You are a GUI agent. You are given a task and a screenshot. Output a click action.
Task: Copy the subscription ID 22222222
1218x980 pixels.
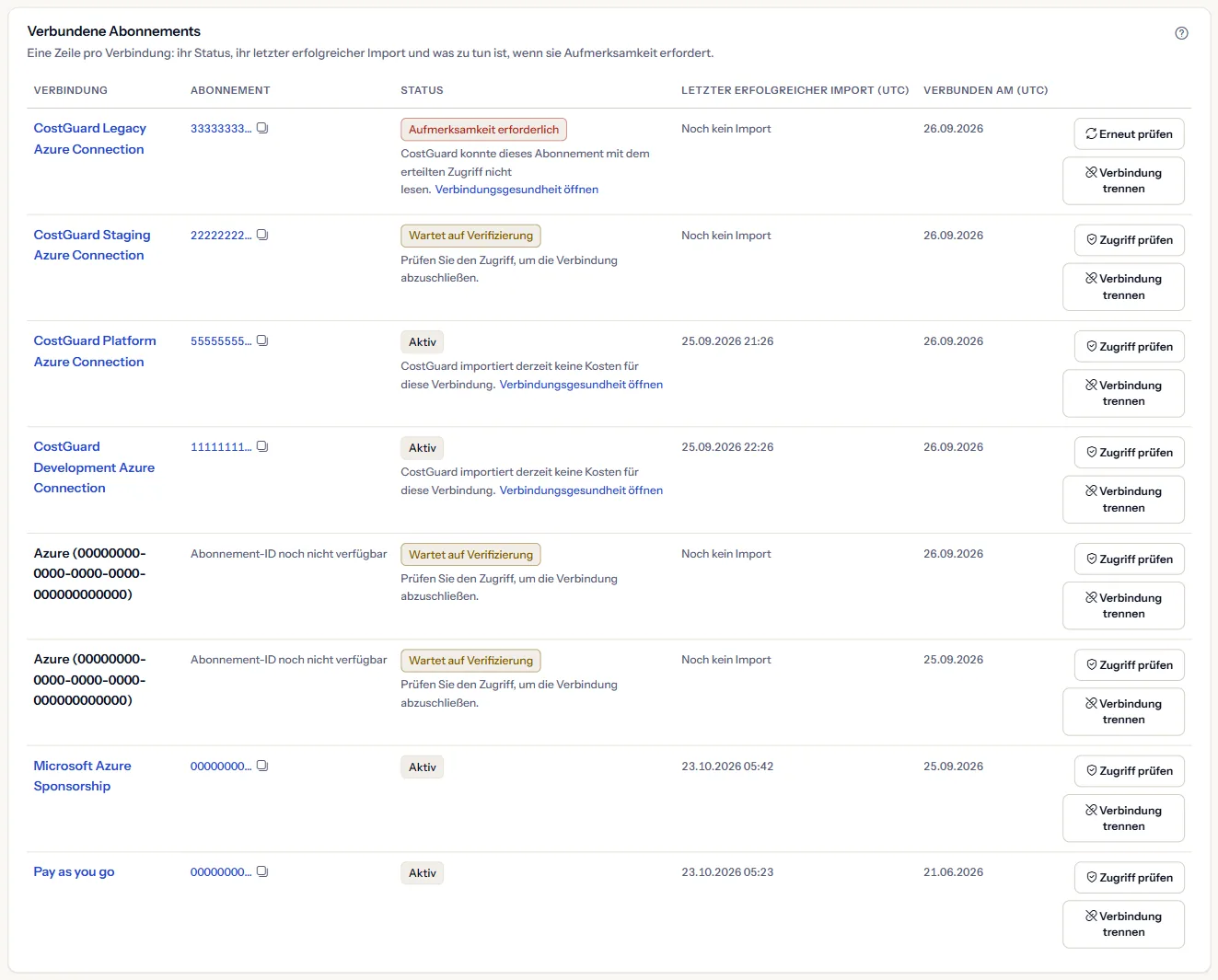(262, 235)
